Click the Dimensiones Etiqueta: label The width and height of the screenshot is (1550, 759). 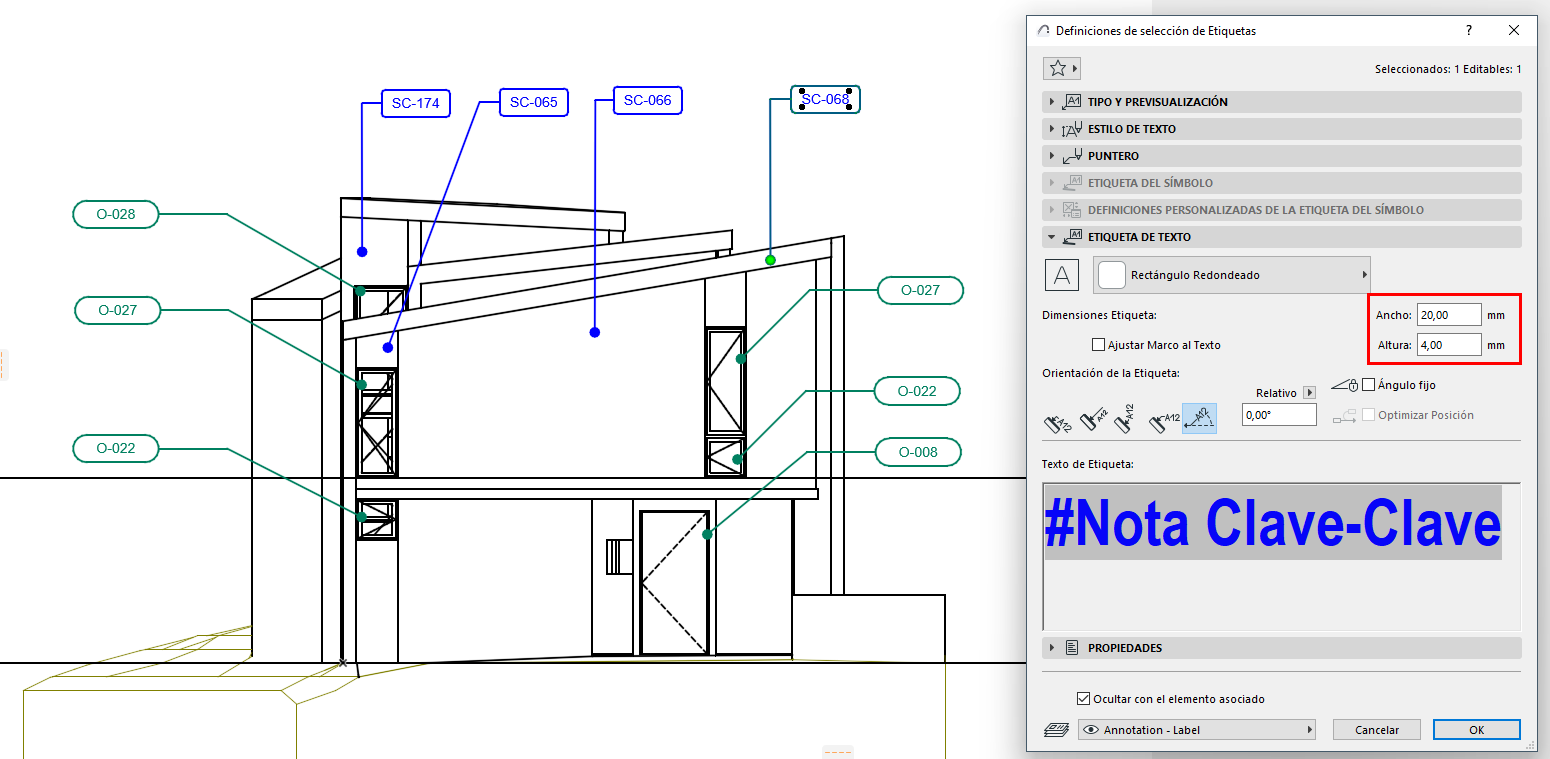(x=1099, y=315)
